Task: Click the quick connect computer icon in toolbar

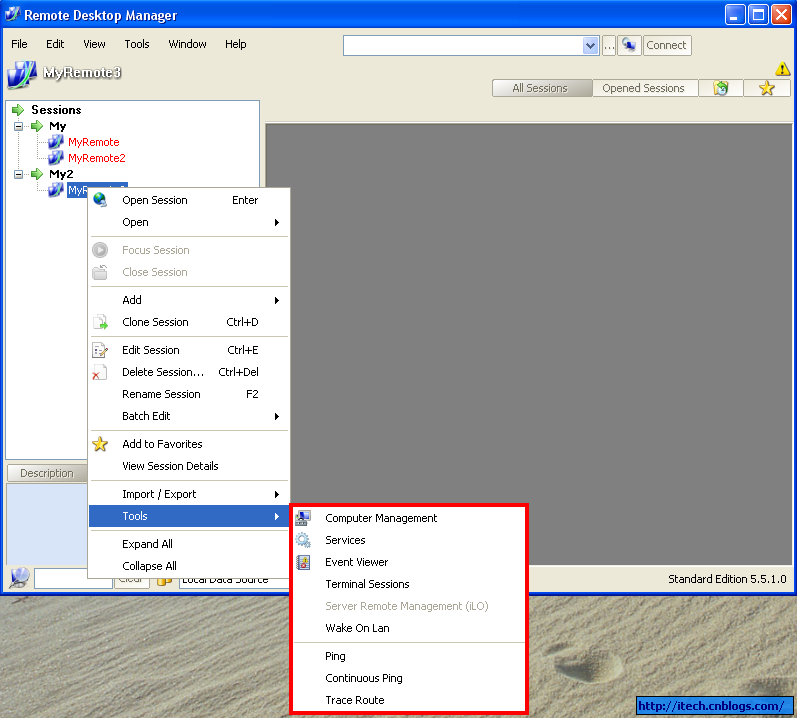Action: 629,45
